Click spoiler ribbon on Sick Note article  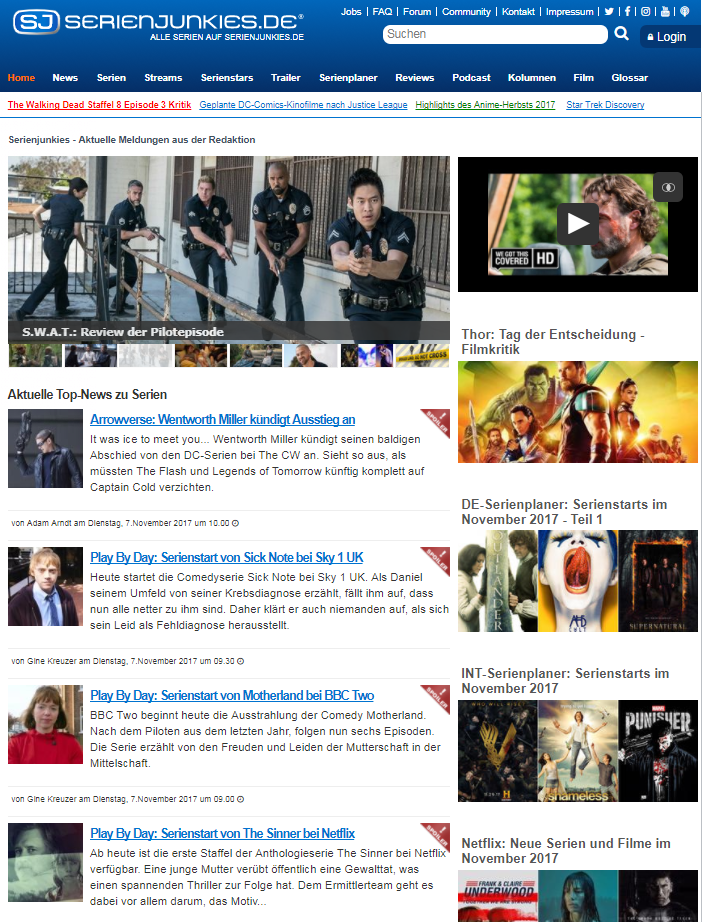click(436, 562)
